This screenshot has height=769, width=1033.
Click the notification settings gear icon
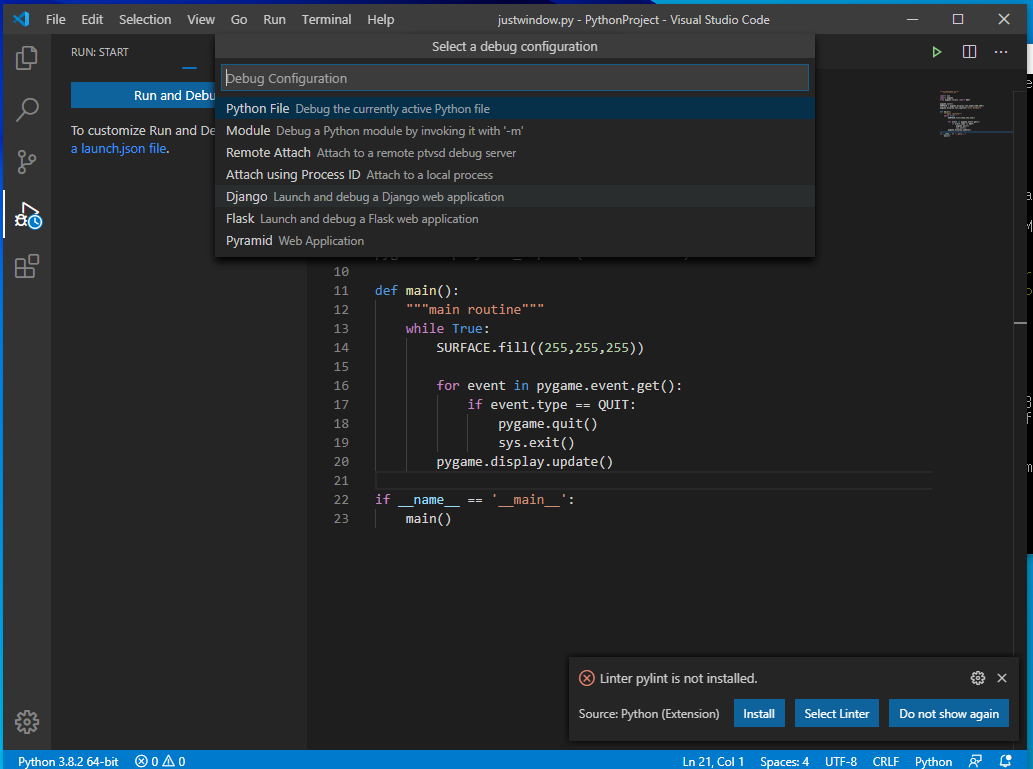pyautogui.click(x=978, y=677)
